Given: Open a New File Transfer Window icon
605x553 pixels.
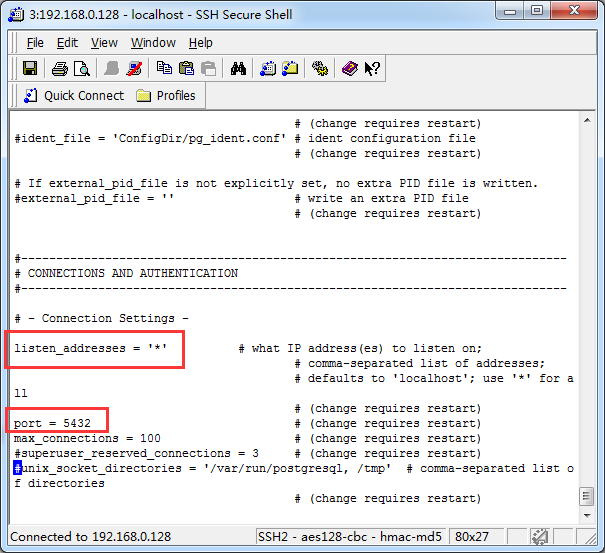Looking at the screenshot, I should (x=290, y=69).
